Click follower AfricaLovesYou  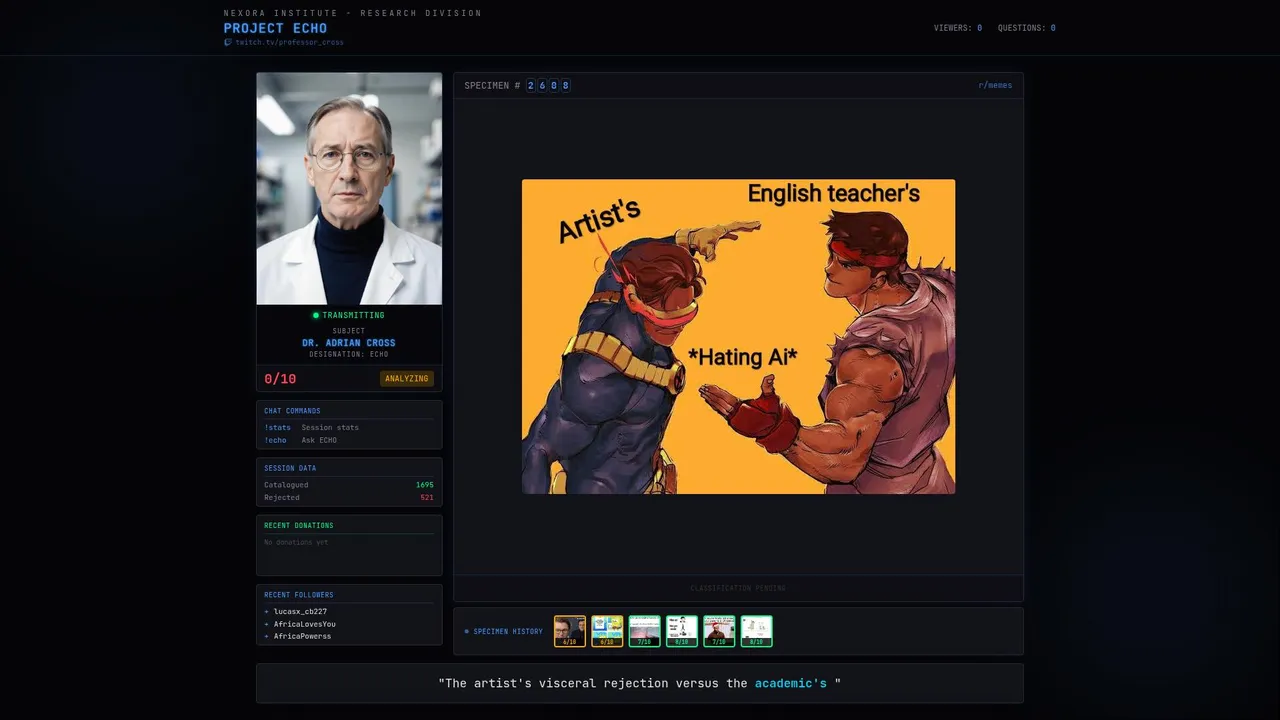[x=305, y=624]
